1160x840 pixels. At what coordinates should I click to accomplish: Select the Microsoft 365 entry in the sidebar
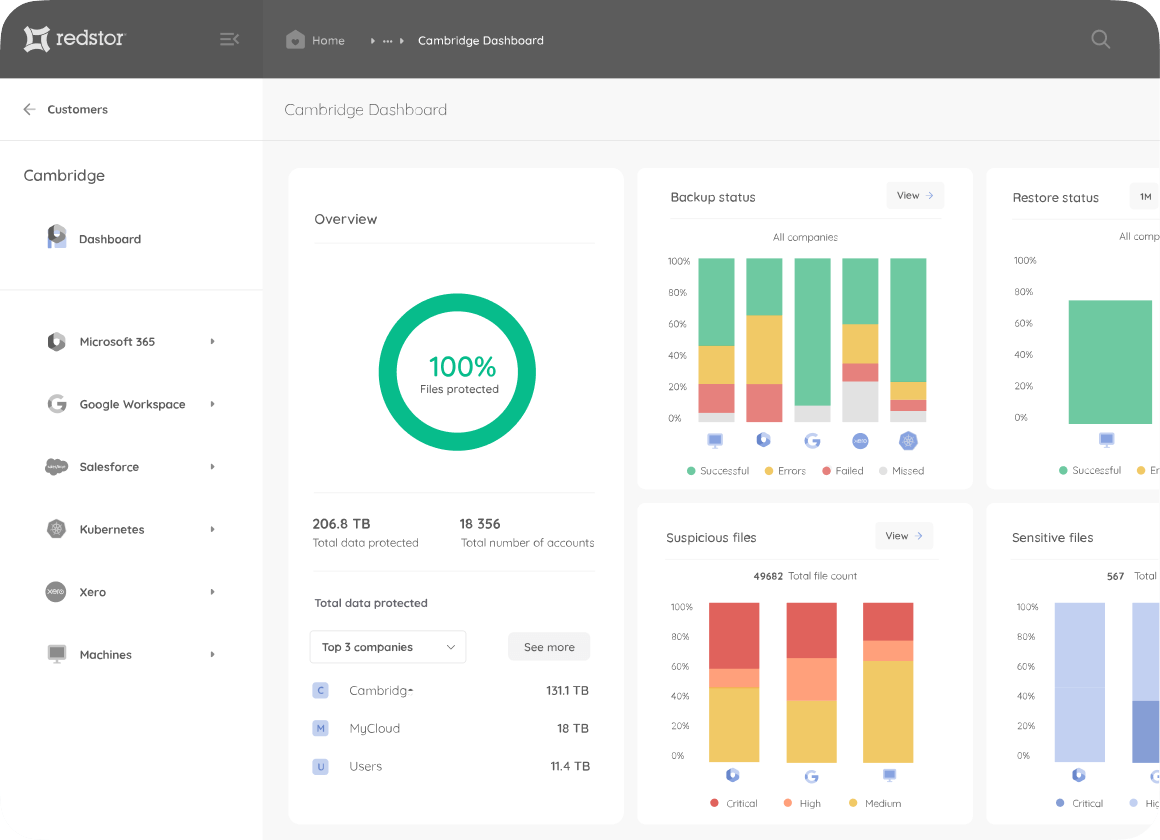tap(117, 341)
